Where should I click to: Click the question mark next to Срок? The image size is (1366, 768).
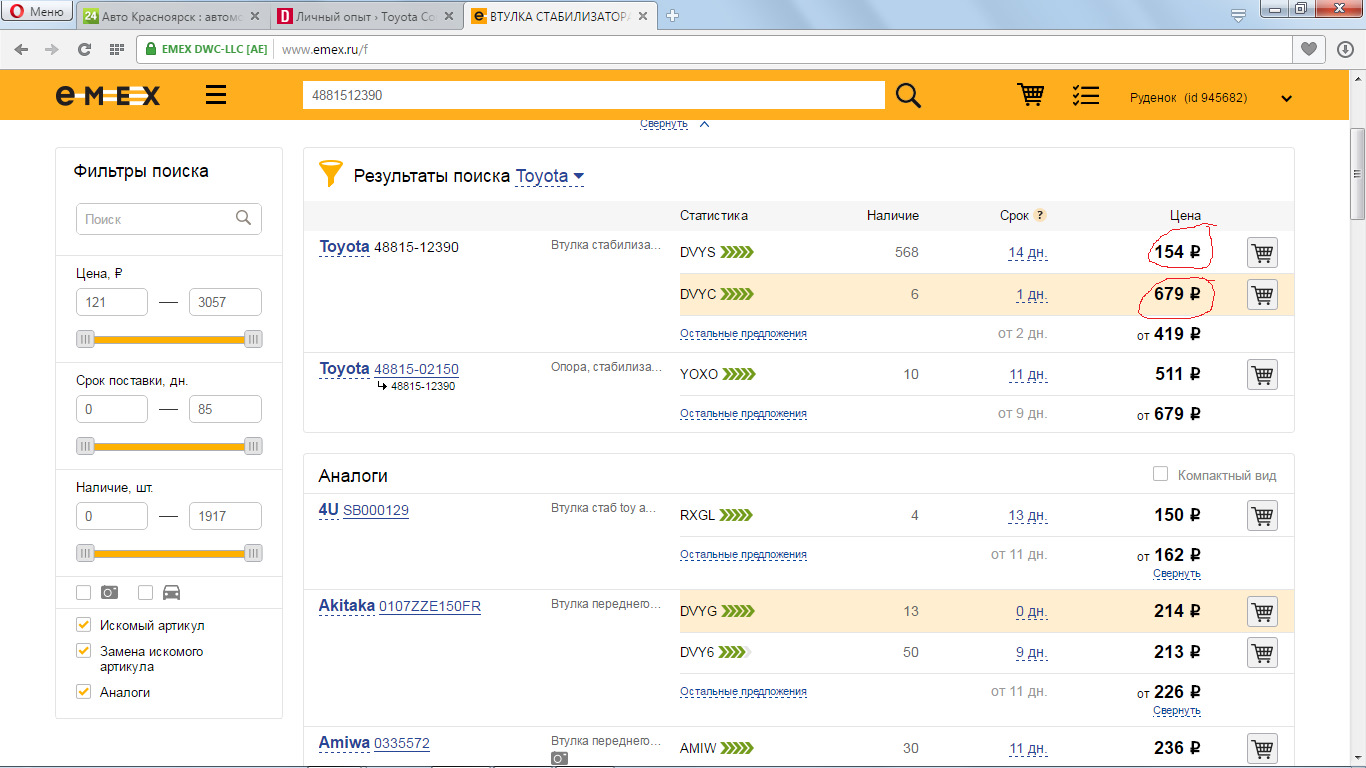1040,215
